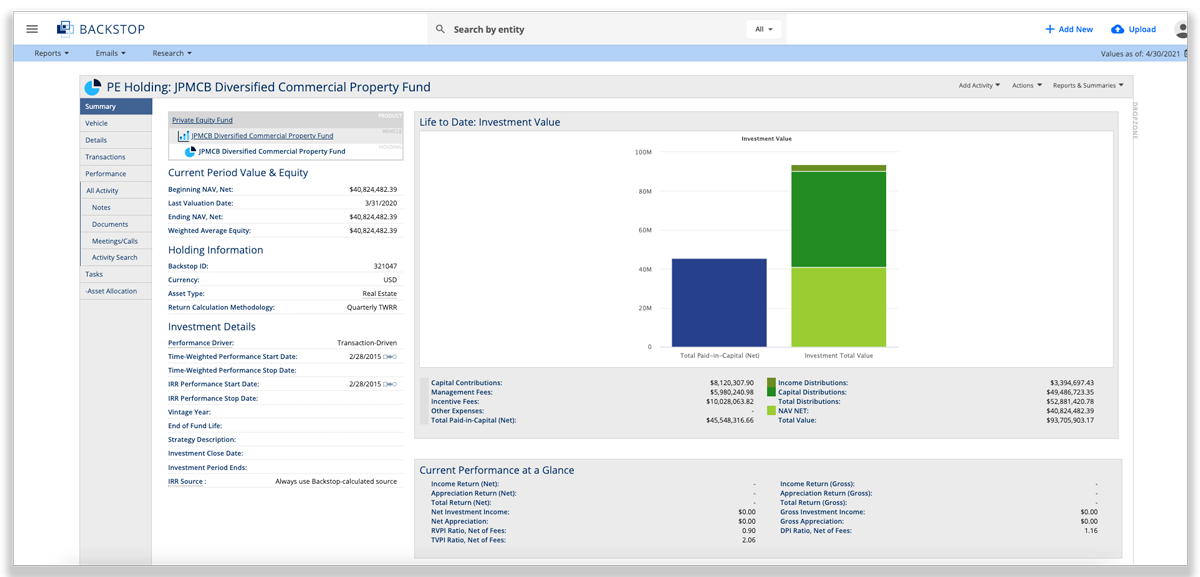The image size is (1200, 577).
Task: Click the Transaction-Driven value
Action: point(367,343)
